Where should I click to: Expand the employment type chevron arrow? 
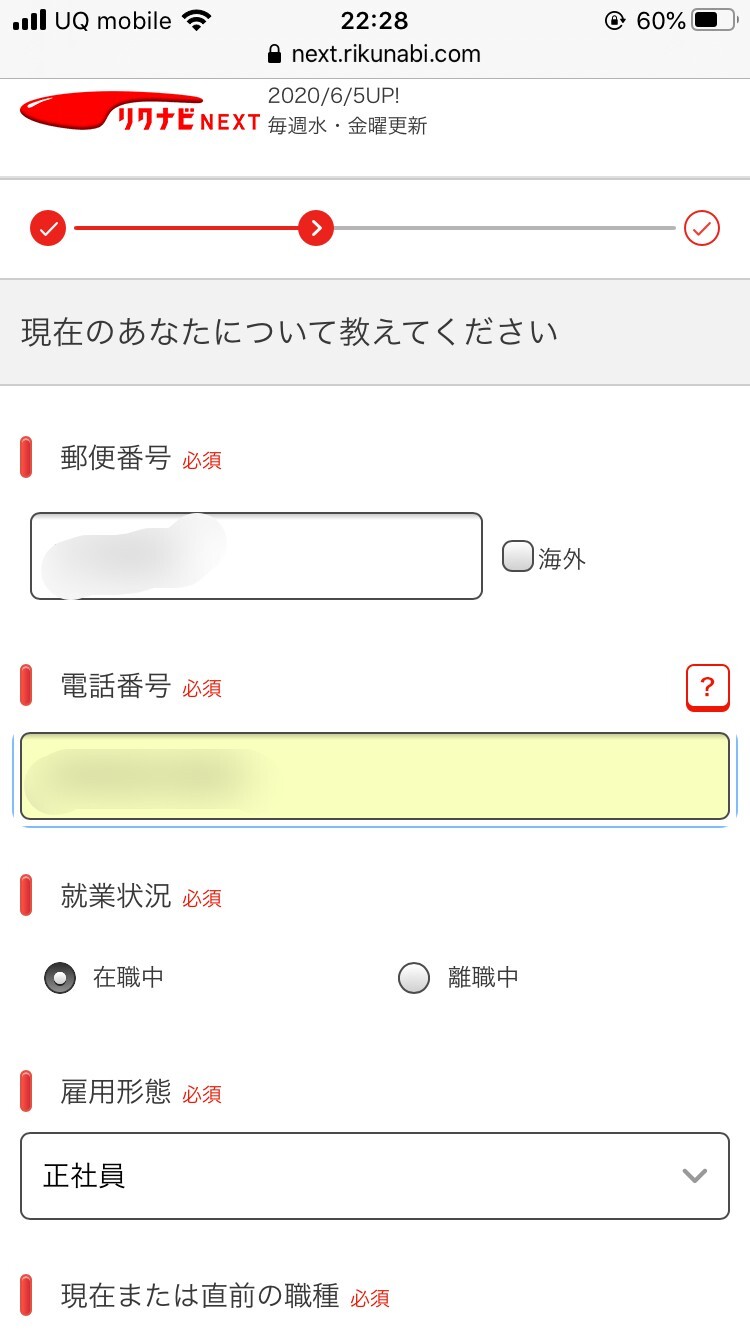pyautogui.click(x=695, y=1176)
